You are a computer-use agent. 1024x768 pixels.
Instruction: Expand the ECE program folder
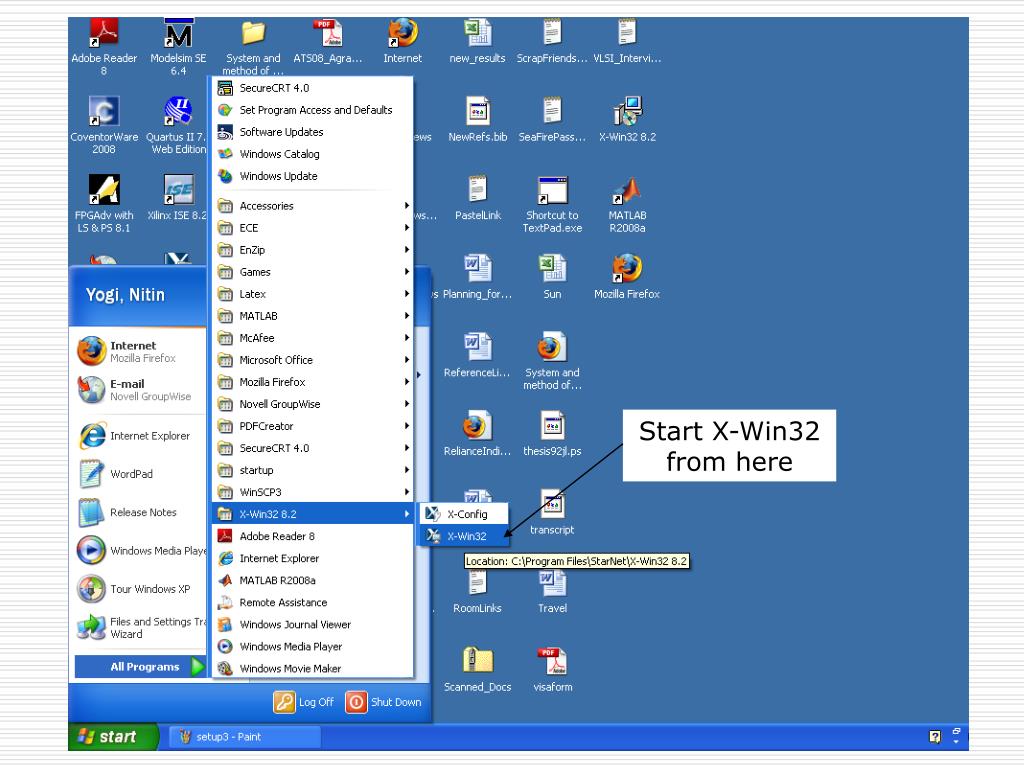click(313, 228)
